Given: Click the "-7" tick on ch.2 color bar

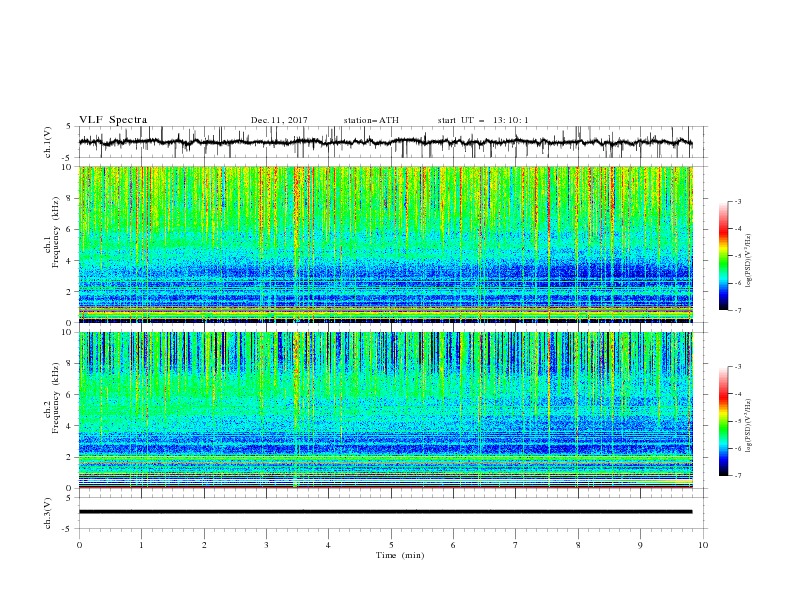Looking at the screenshot, I should point(738,476).
